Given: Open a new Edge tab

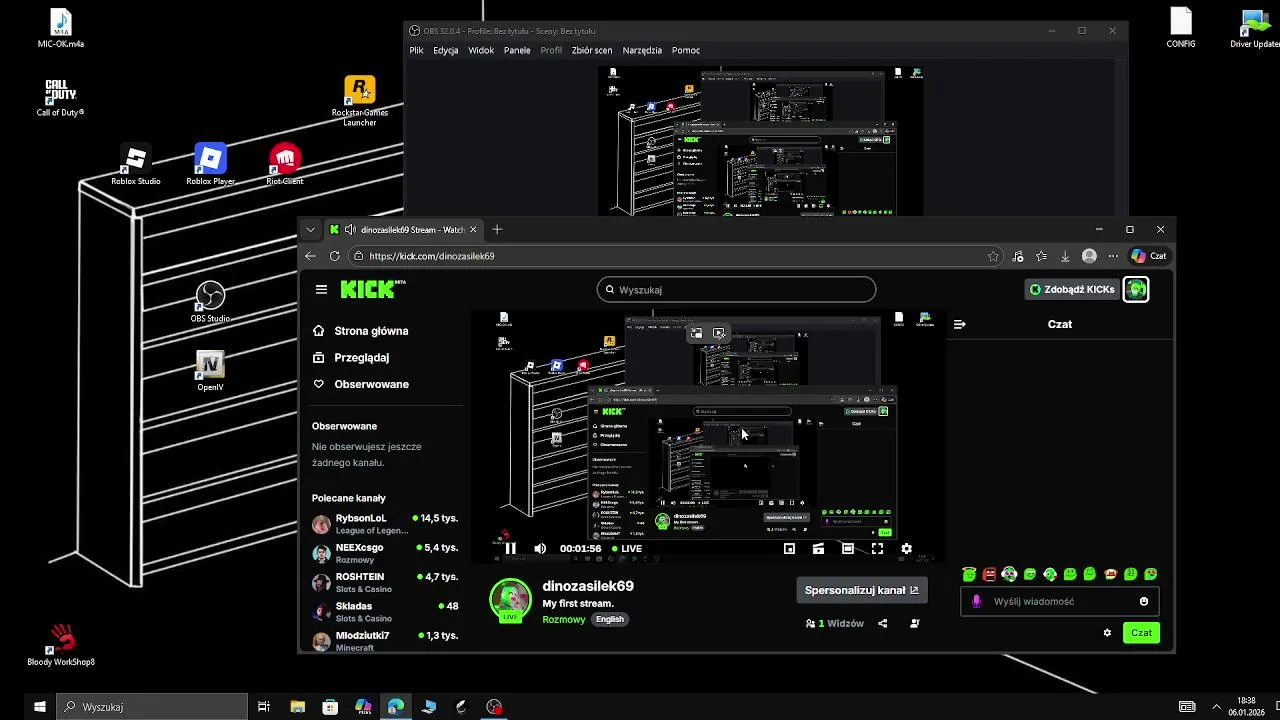Looking at the screenshot, I should (x=497, y=229).
